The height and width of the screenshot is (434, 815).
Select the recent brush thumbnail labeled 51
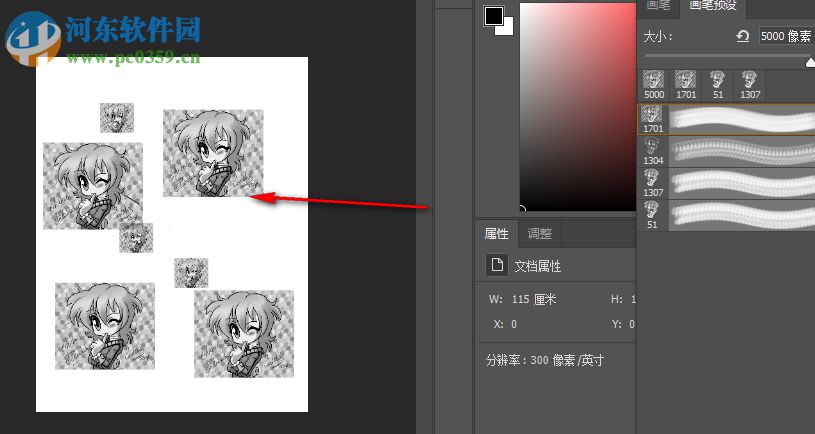pos(718,85)
